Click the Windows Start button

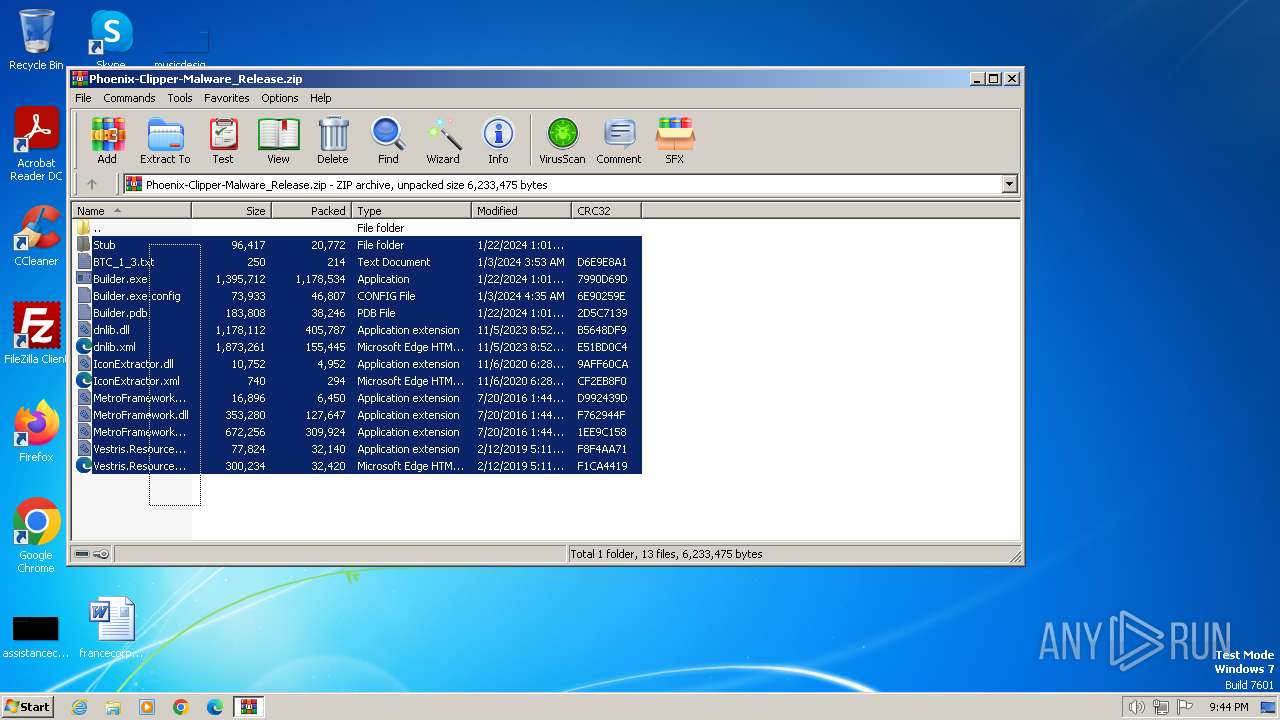pyautogui.click(x=27, y=706)
